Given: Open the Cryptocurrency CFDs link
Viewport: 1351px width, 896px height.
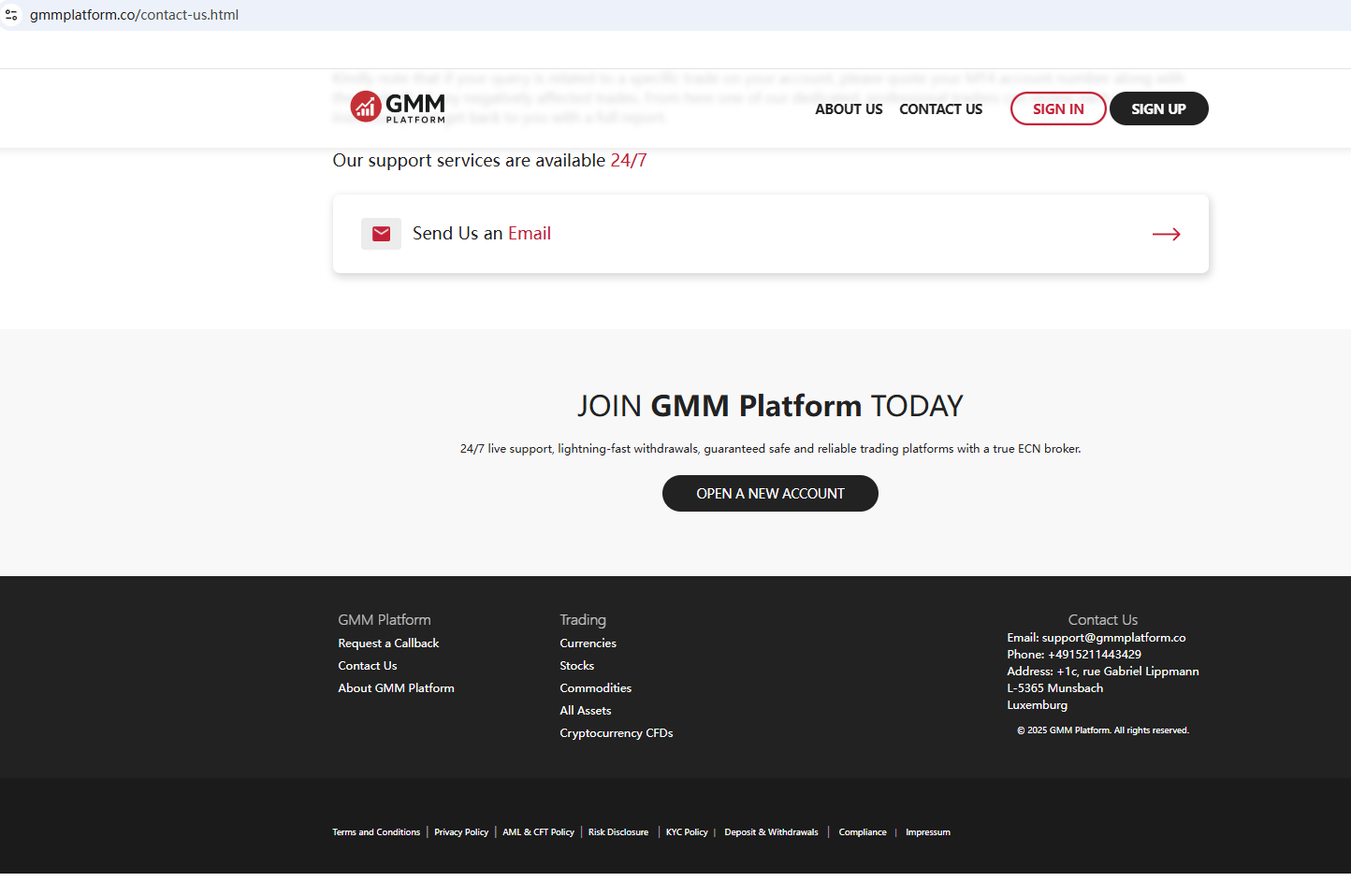Looking at the screenshot, I should click(x=616, y=733).
